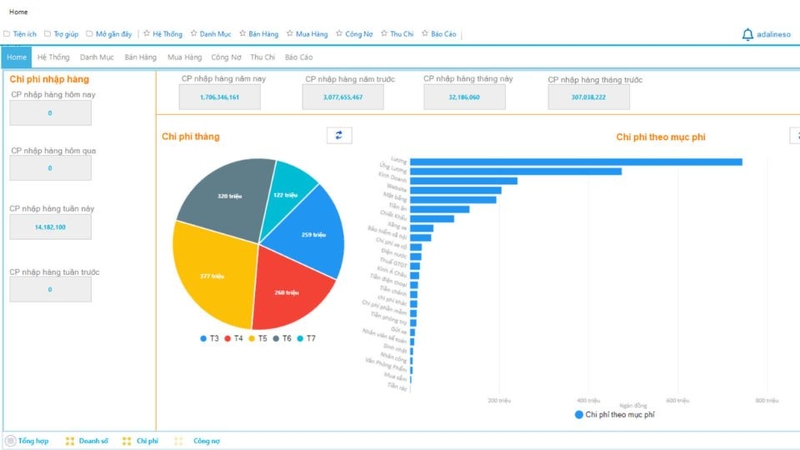The width and height of the screenshot is (800, 450).
Task: Click the notification bell icon
Action: (x=747, y=35)
